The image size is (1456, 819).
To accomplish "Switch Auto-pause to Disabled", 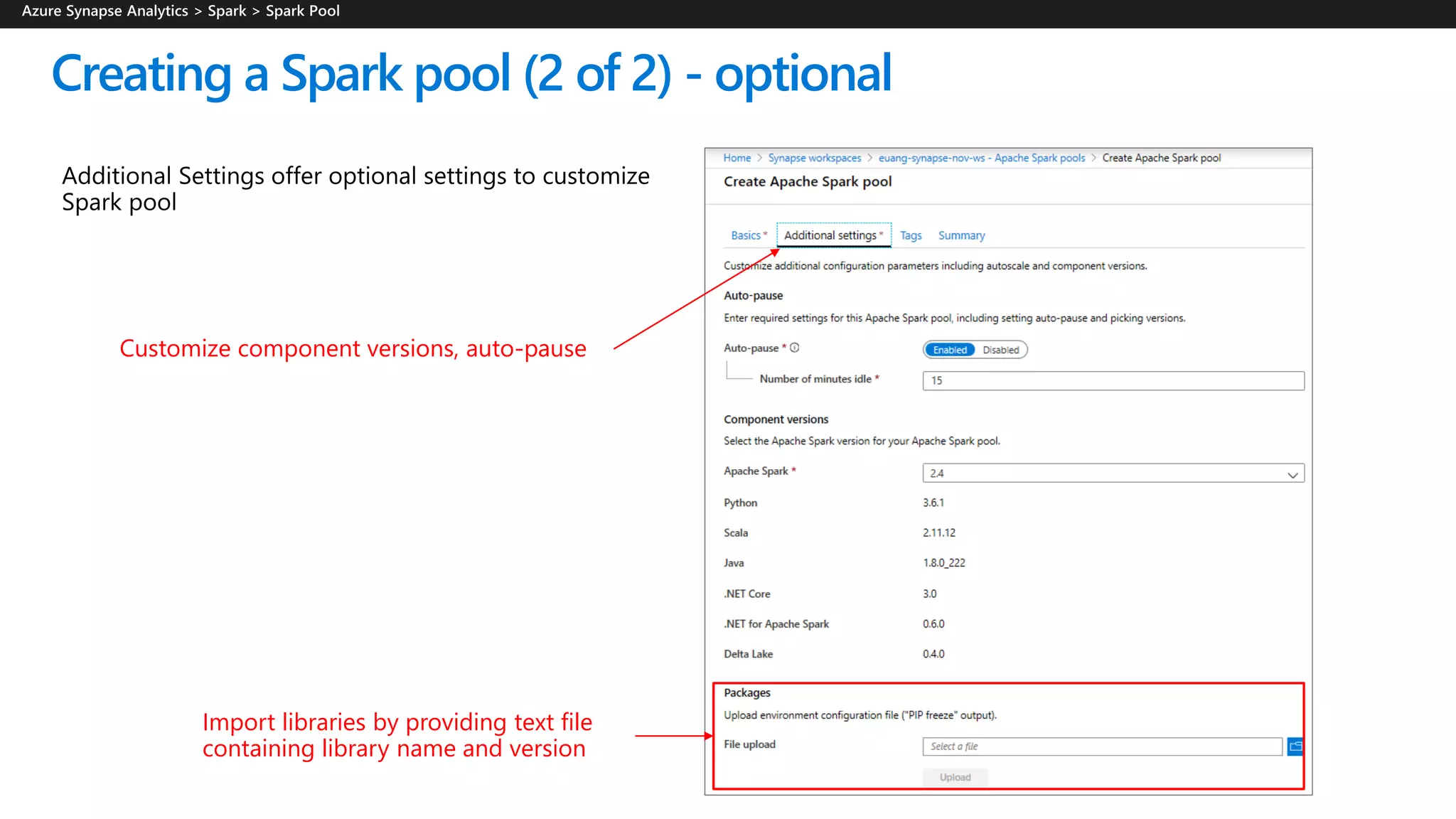I will coord(1000,350).
